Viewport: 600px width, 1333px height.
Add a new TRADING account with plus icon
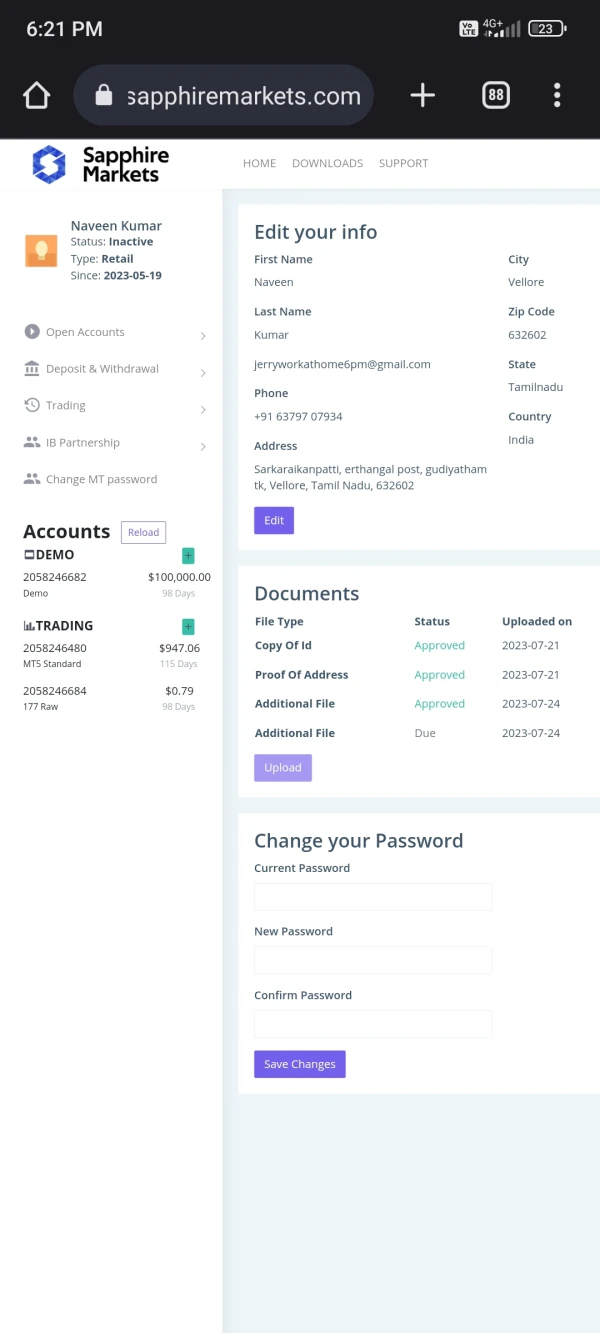[188, 627]
